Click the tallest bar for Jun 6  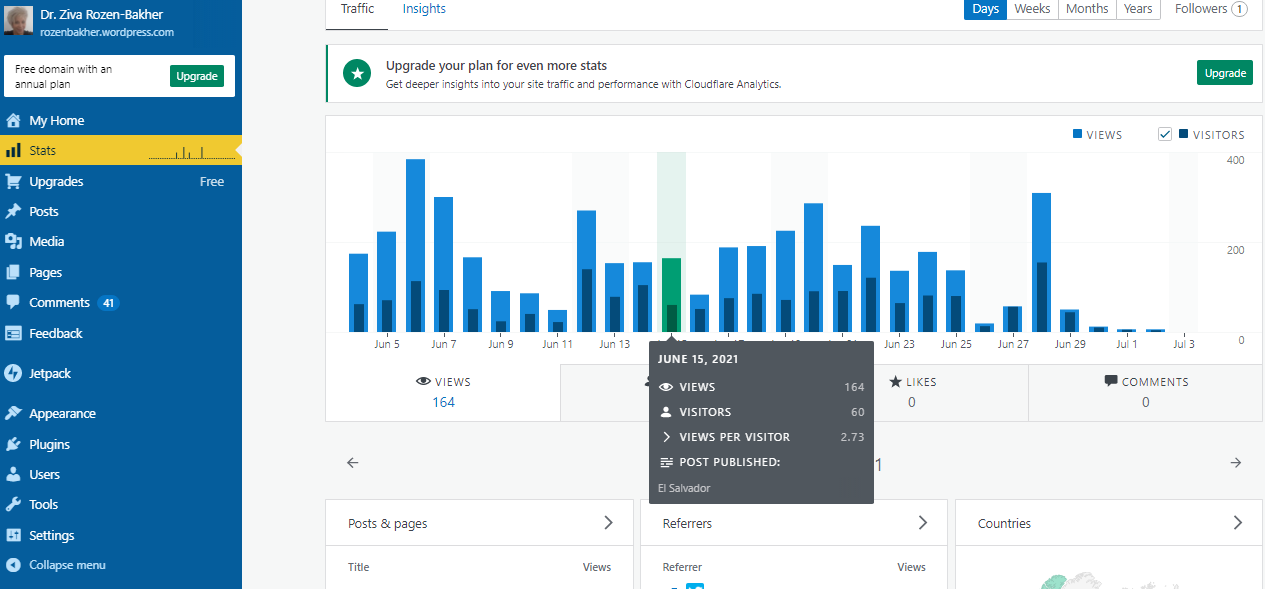click(x=415, y=246)
